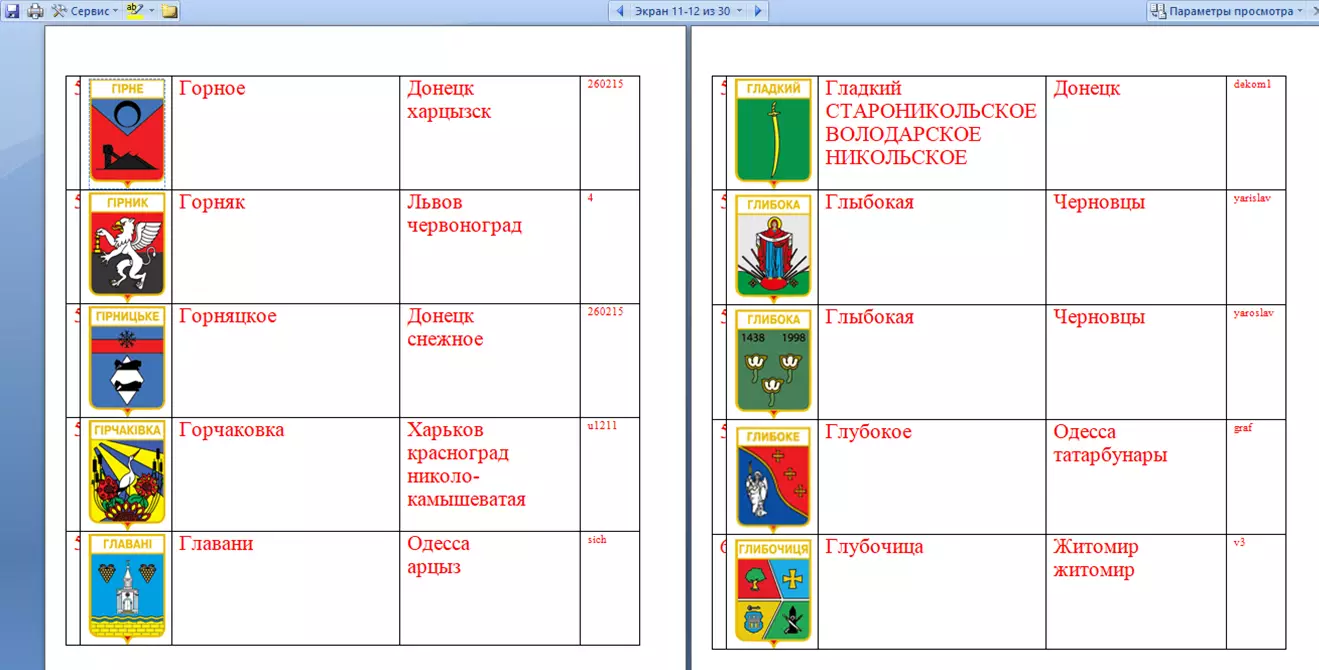Open the highlighter color dropdown arrow

click(x=150, y=10)
